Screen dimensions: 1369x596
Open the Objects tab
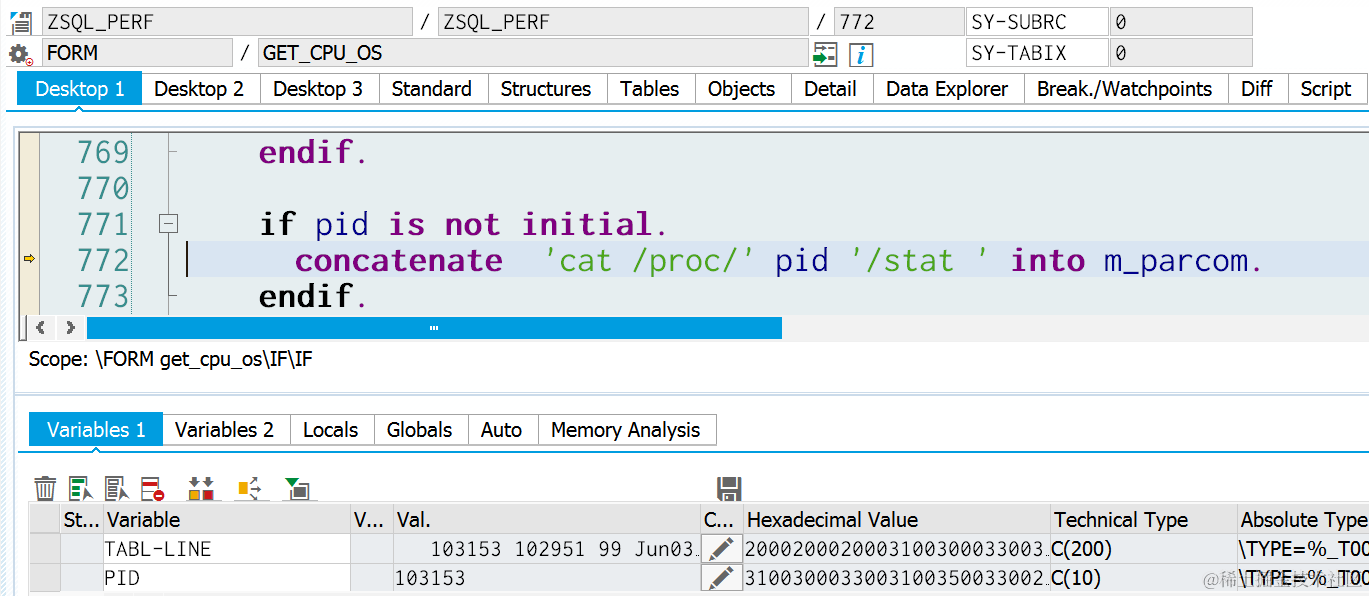(742, 89)
